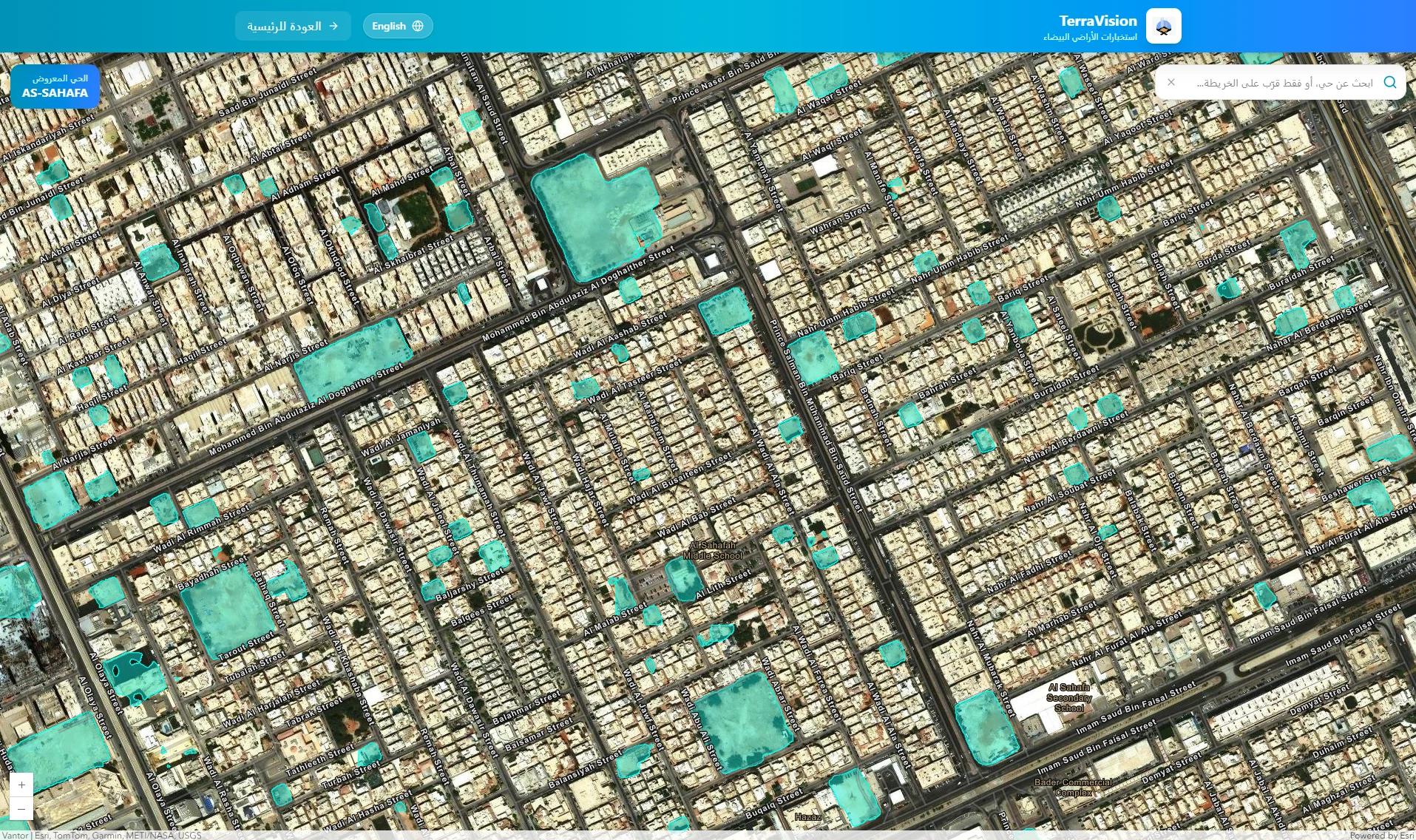Click the Hazaz map label
Image resolution: width=1416 pixels, height=840 pixels.
[807, 817]
